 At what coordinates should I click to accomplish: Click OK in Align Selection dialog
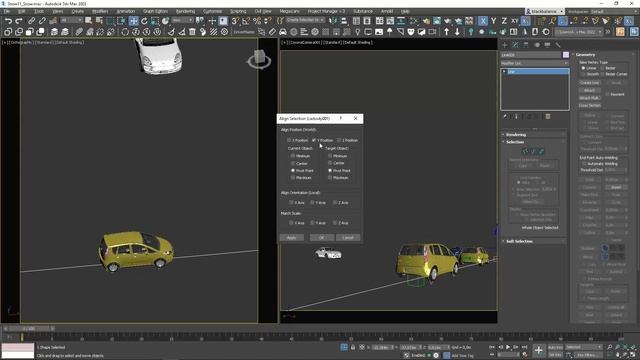pos(321,238)
